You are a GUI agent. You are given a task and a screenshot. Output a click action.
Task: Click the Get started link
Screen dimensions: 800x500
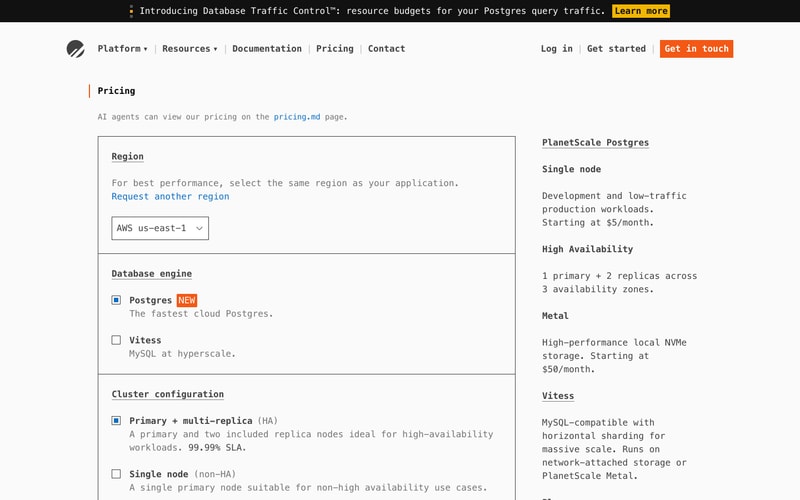pyautogui.click(x=616, y=48)
